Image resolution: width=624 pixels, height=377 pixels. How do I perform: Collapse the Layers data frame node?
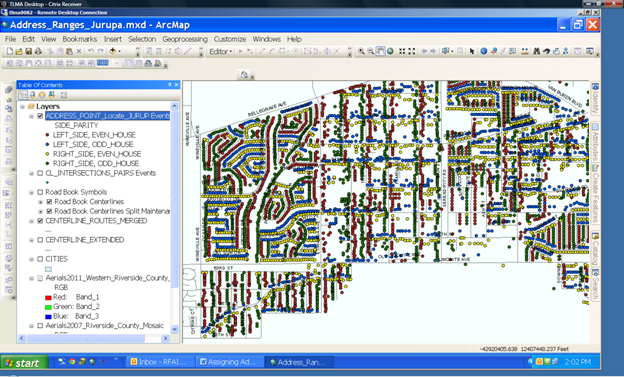tap(22, 106)
